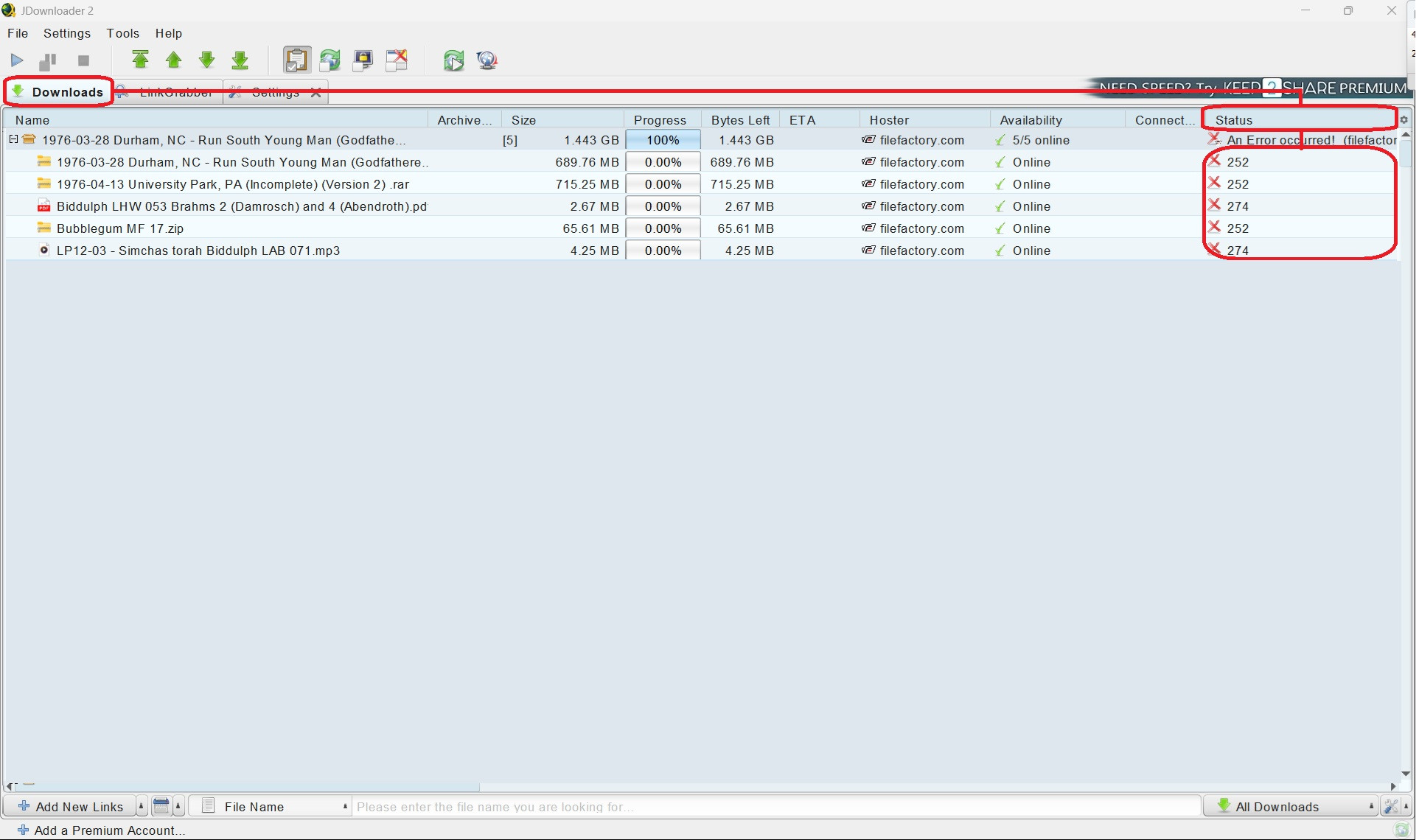Collapse the 1976-03-28 Durham package

tap(13, 139)
